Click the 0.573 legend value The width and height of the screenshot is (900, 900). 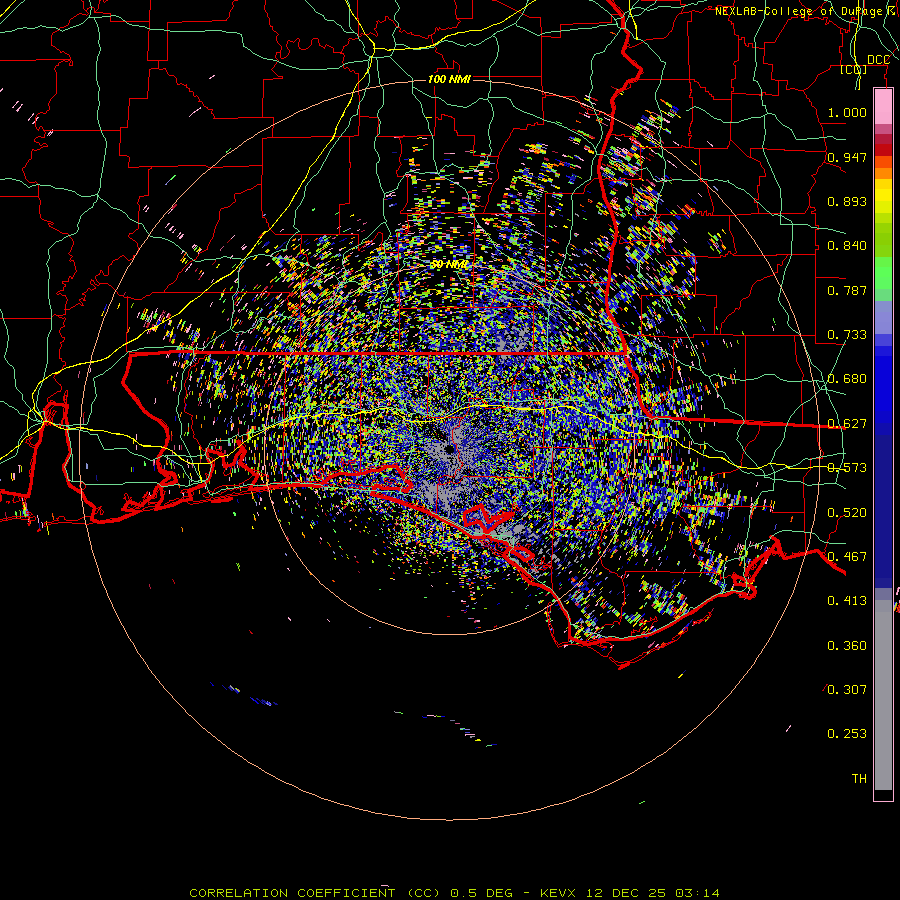[x=847, y=468]
